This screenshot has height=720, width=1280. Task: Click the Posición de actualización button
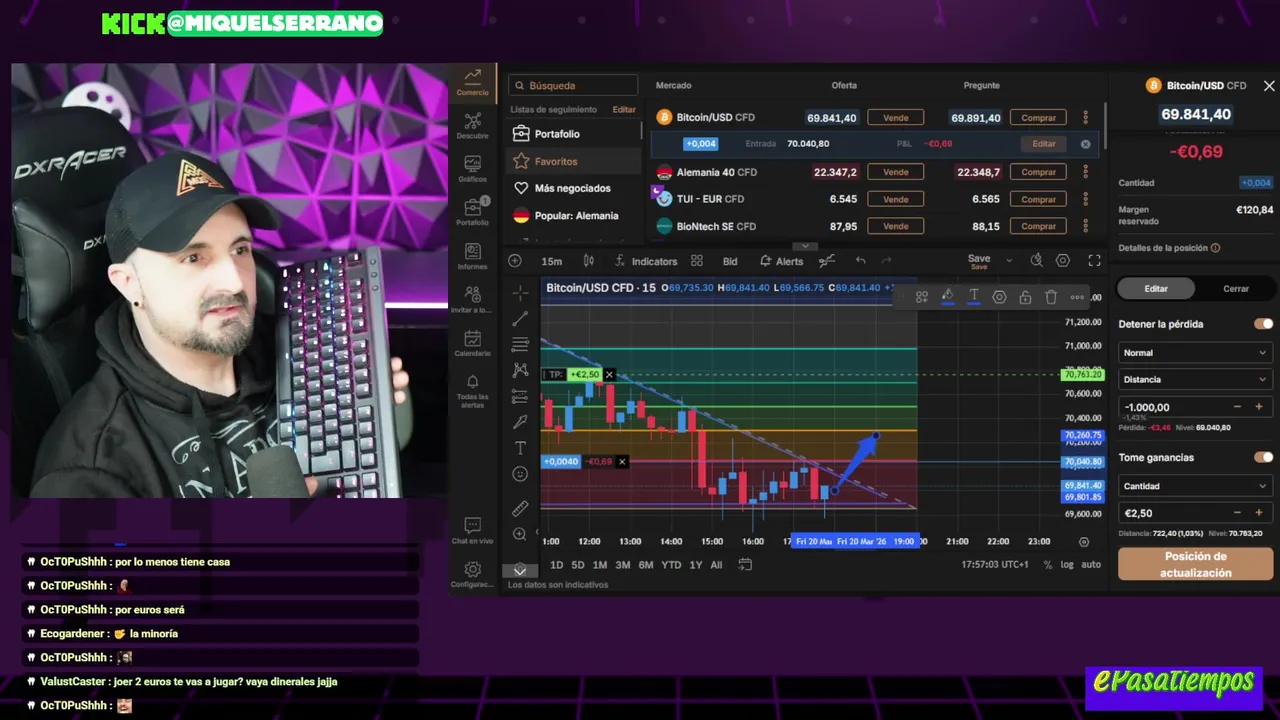pos(1195,564)
